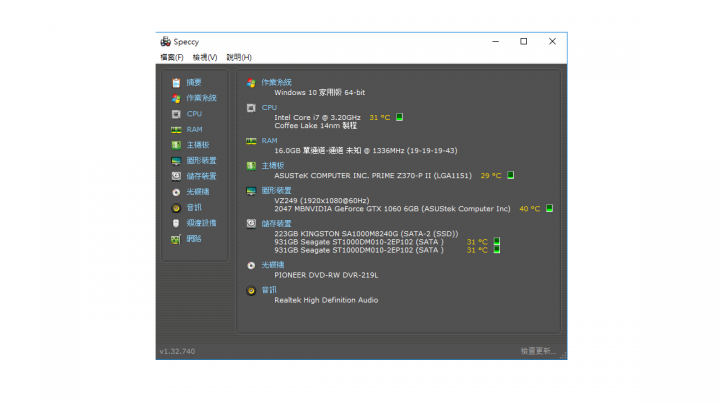Open 音訊 section in sidebar
Image resolution: width=720 pixels, height=405 pixels.
[194, 208]
